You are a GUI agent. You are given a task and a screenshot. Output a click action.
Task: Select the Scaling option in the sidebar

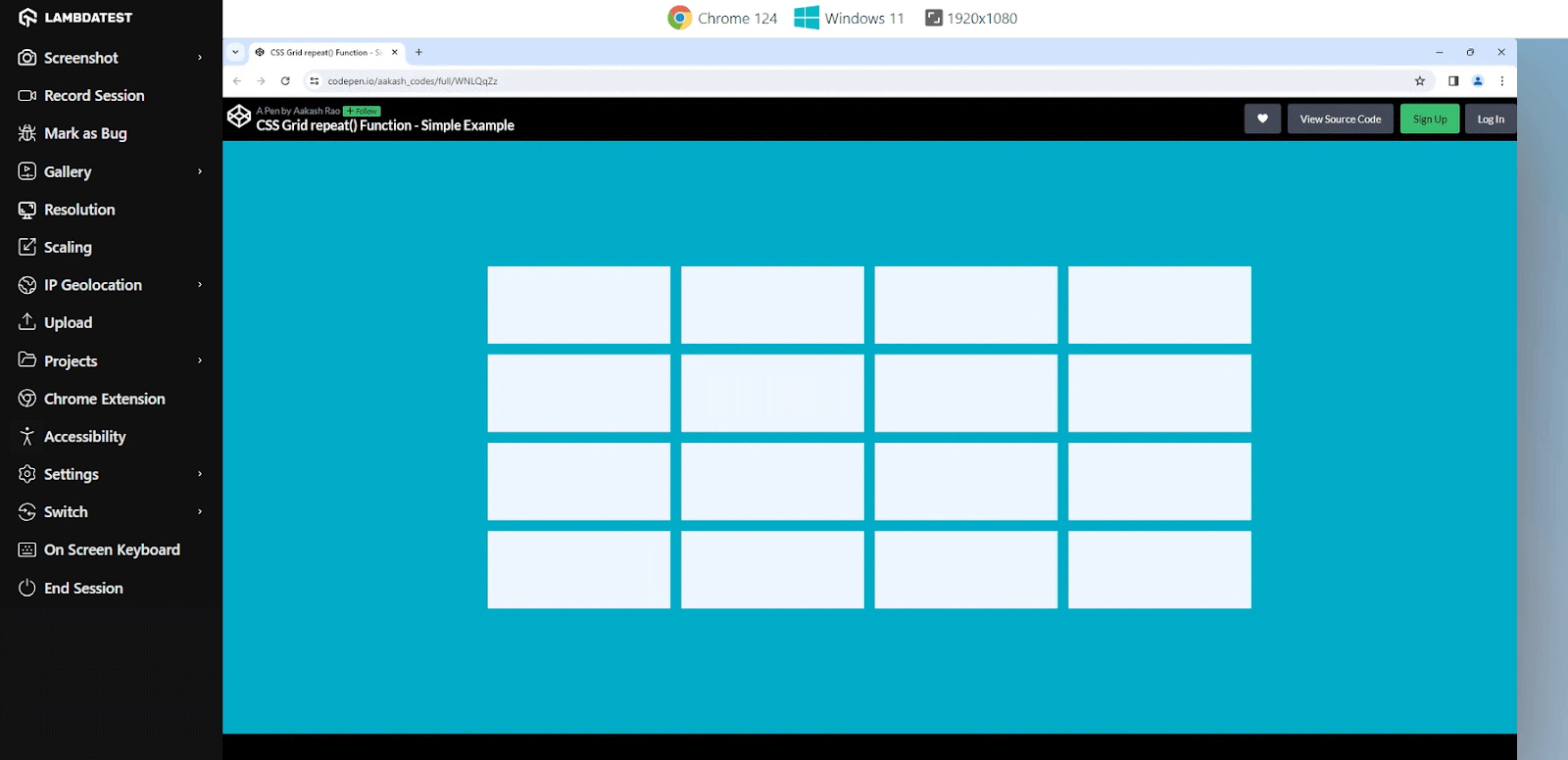tap(55, 247)
